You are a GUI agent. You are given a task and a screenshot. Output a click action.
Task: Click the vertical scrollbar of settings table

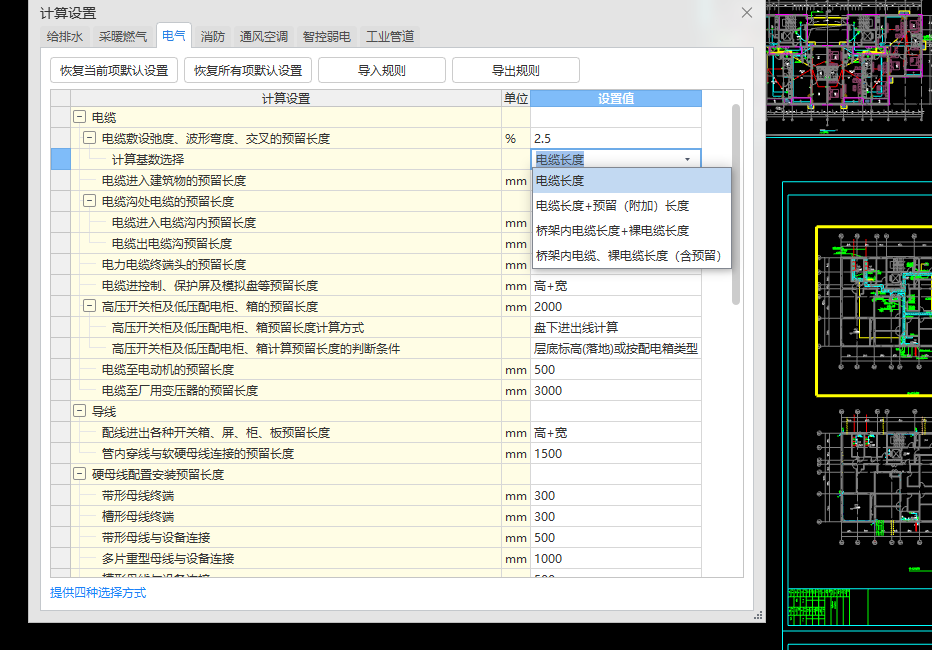[736, 204]
